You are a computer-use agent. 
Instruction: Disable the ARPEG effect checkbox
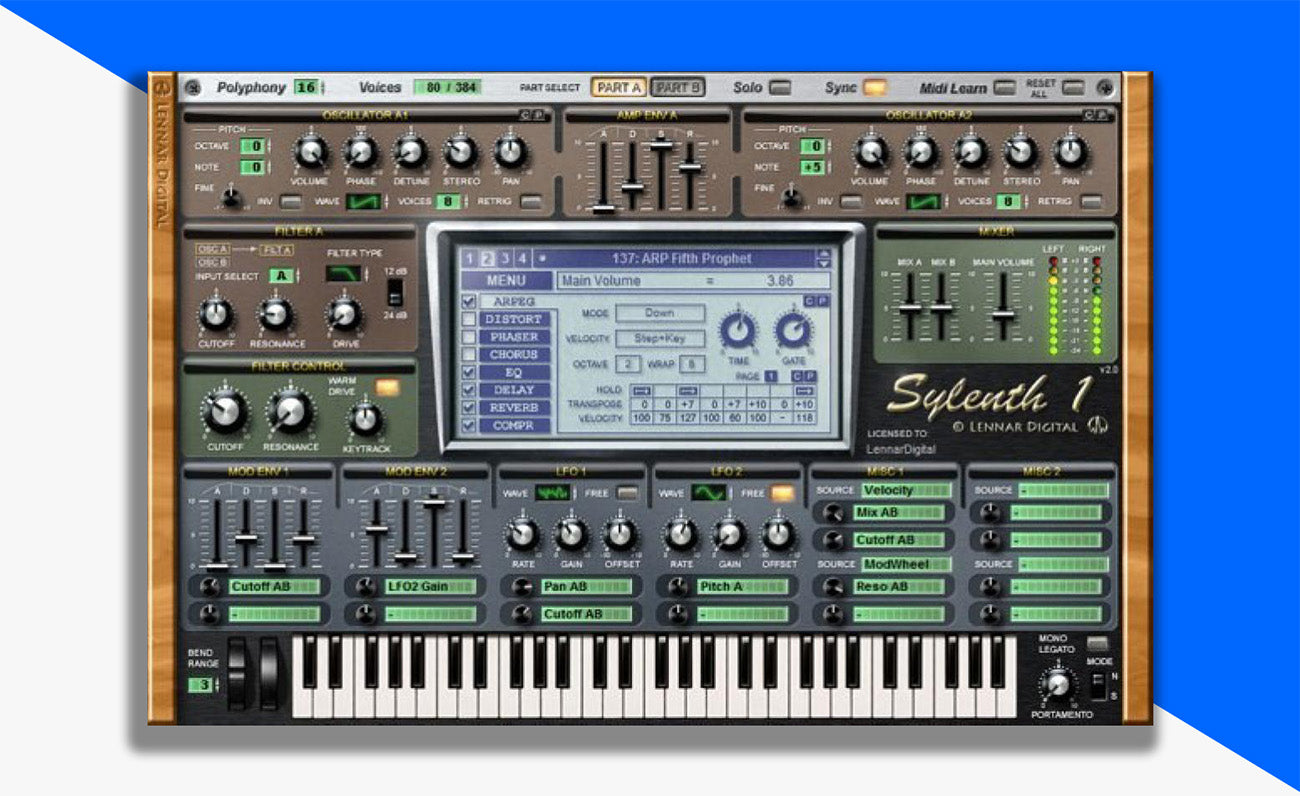(x=468, y=301)
